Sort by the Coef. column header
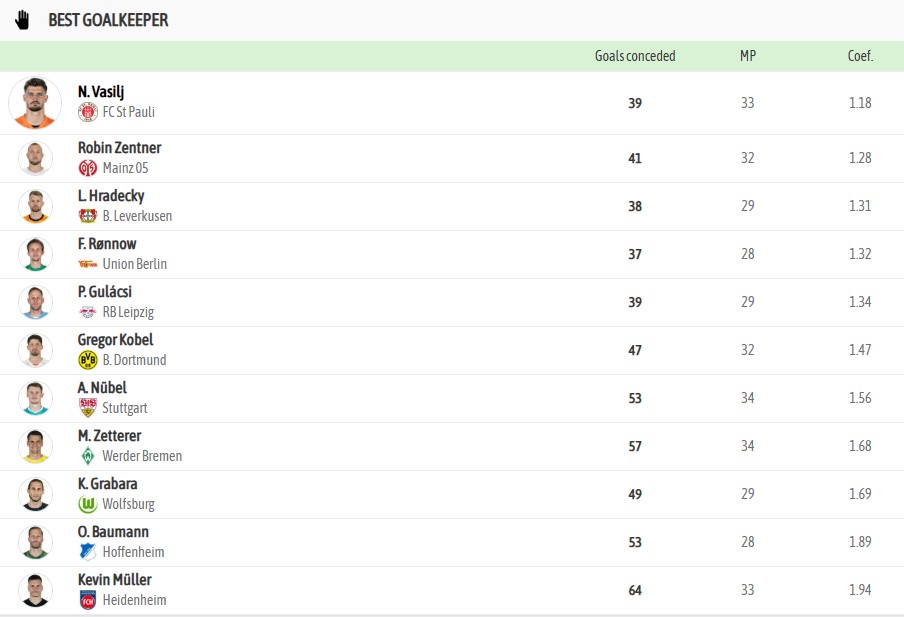 [860, 56]
